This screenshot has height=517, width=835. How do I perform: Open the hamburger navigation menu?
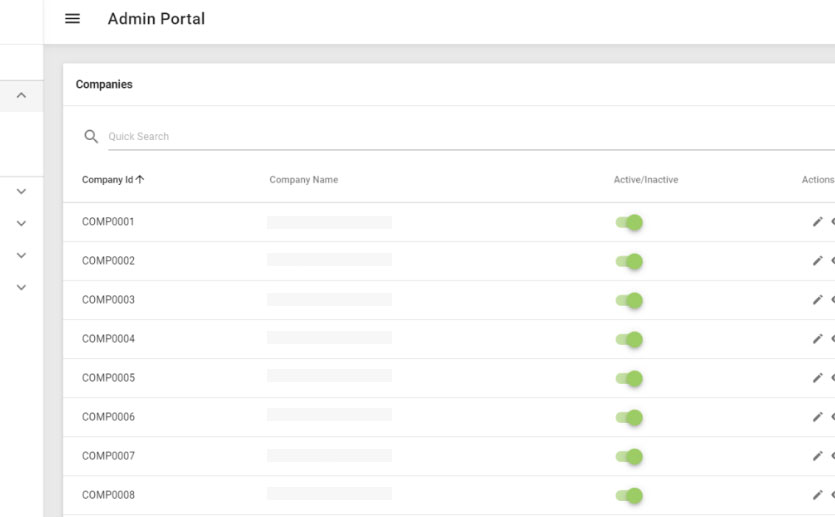click(72, 19)
